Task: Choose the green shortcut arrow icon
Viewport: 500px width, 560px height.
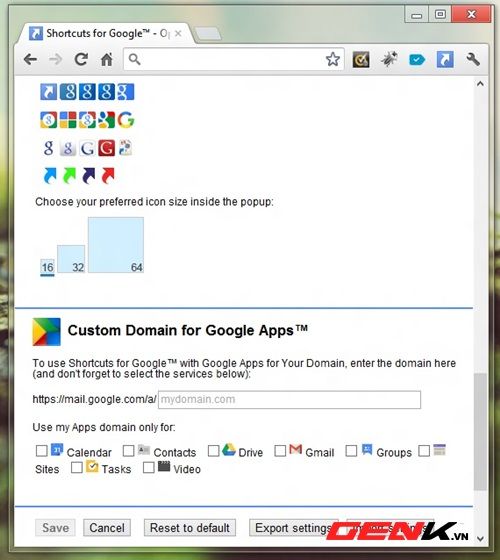Action: [x=69, y=175]
